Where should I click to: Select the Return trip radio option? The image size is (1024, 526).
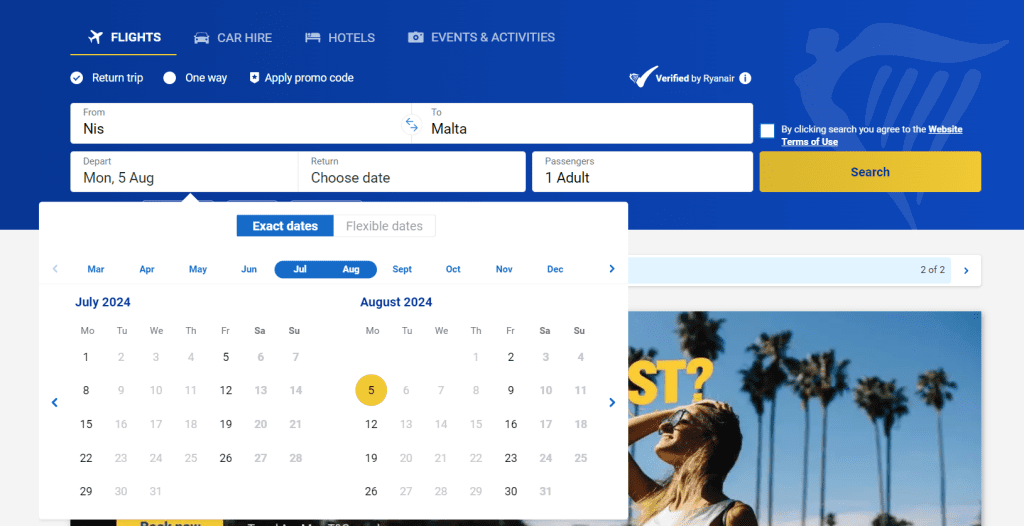tap(77, 78)
